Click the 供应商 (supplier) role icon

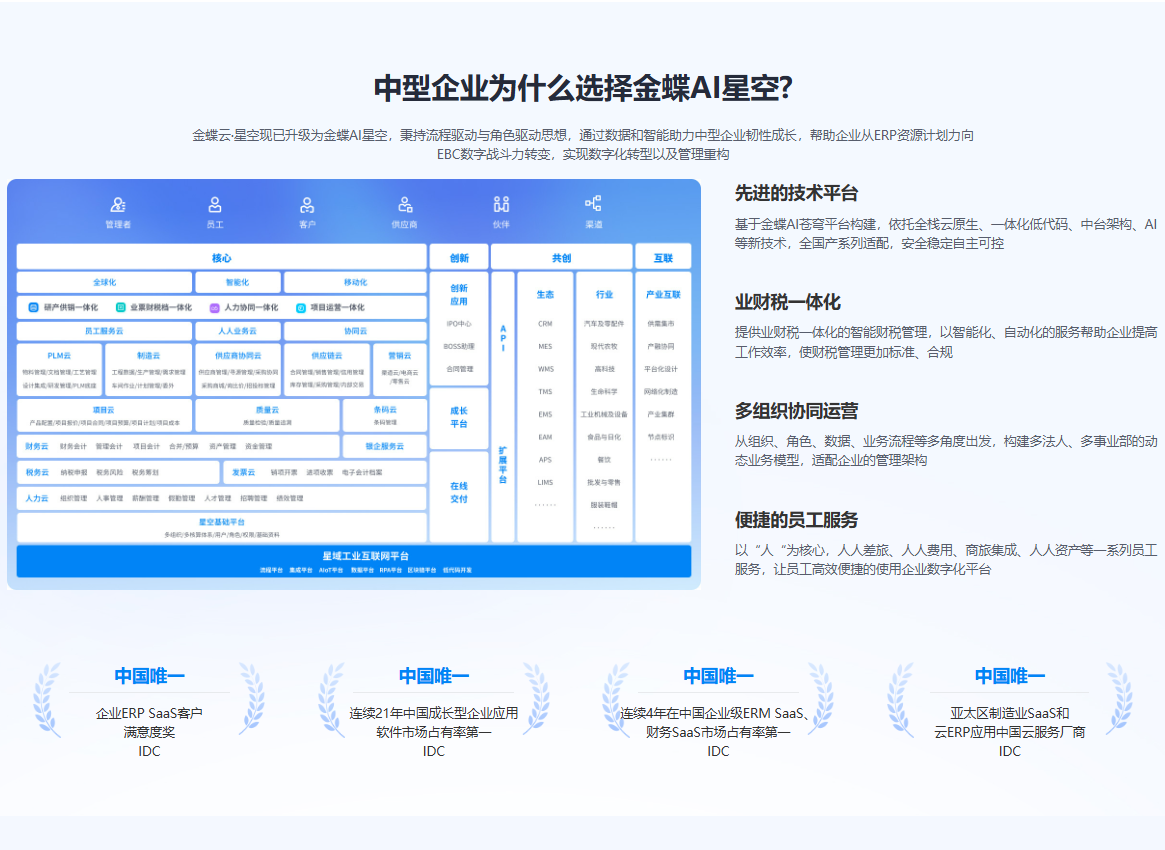(x=405, y=205)
